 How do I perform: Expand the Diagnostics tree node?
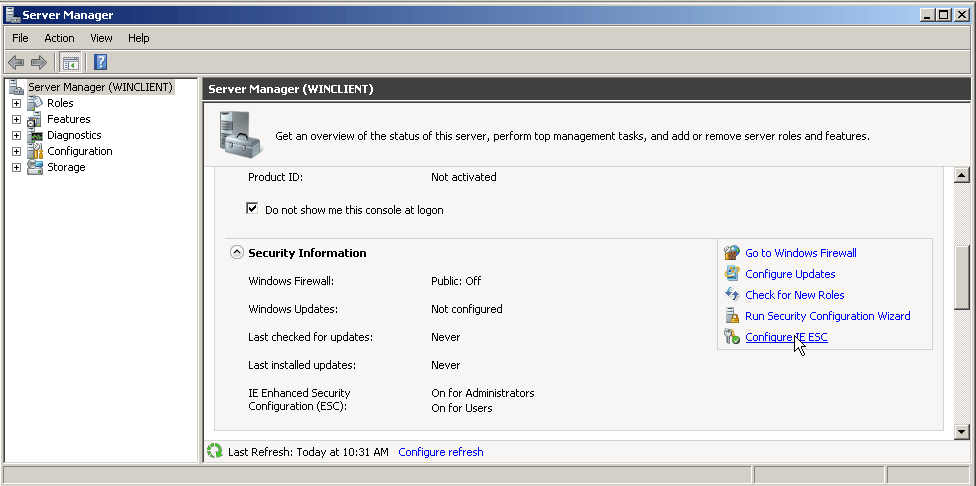pos(16,135)
